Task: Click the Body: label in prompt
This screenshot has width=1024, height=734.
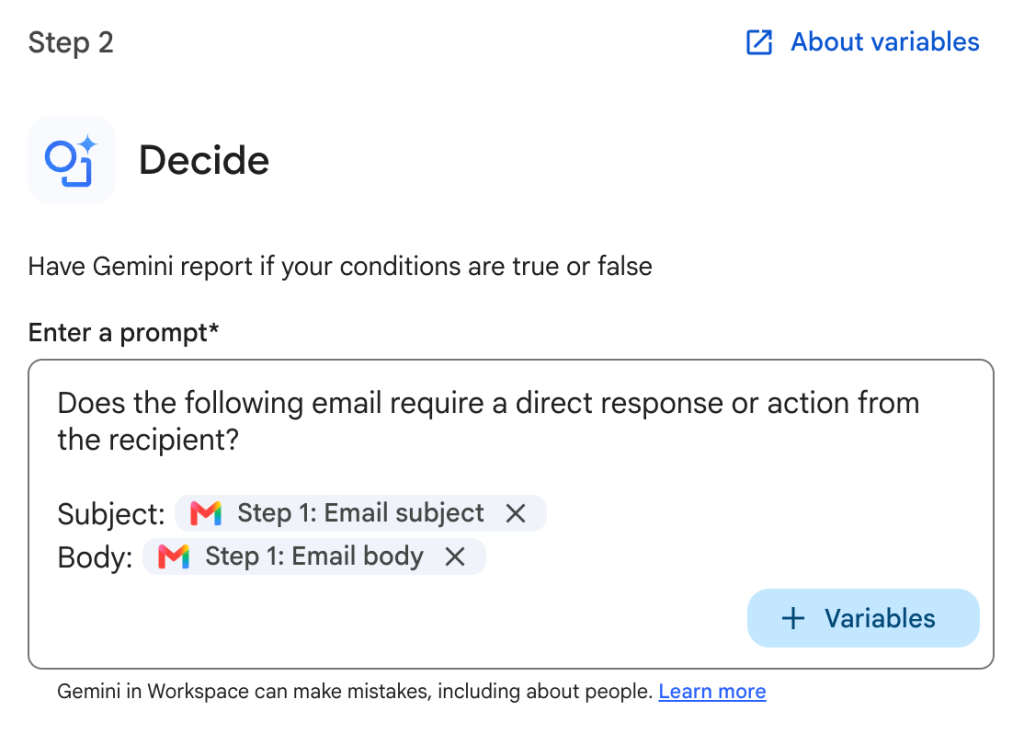Action: pyautogui.click(x=95, y=558)
